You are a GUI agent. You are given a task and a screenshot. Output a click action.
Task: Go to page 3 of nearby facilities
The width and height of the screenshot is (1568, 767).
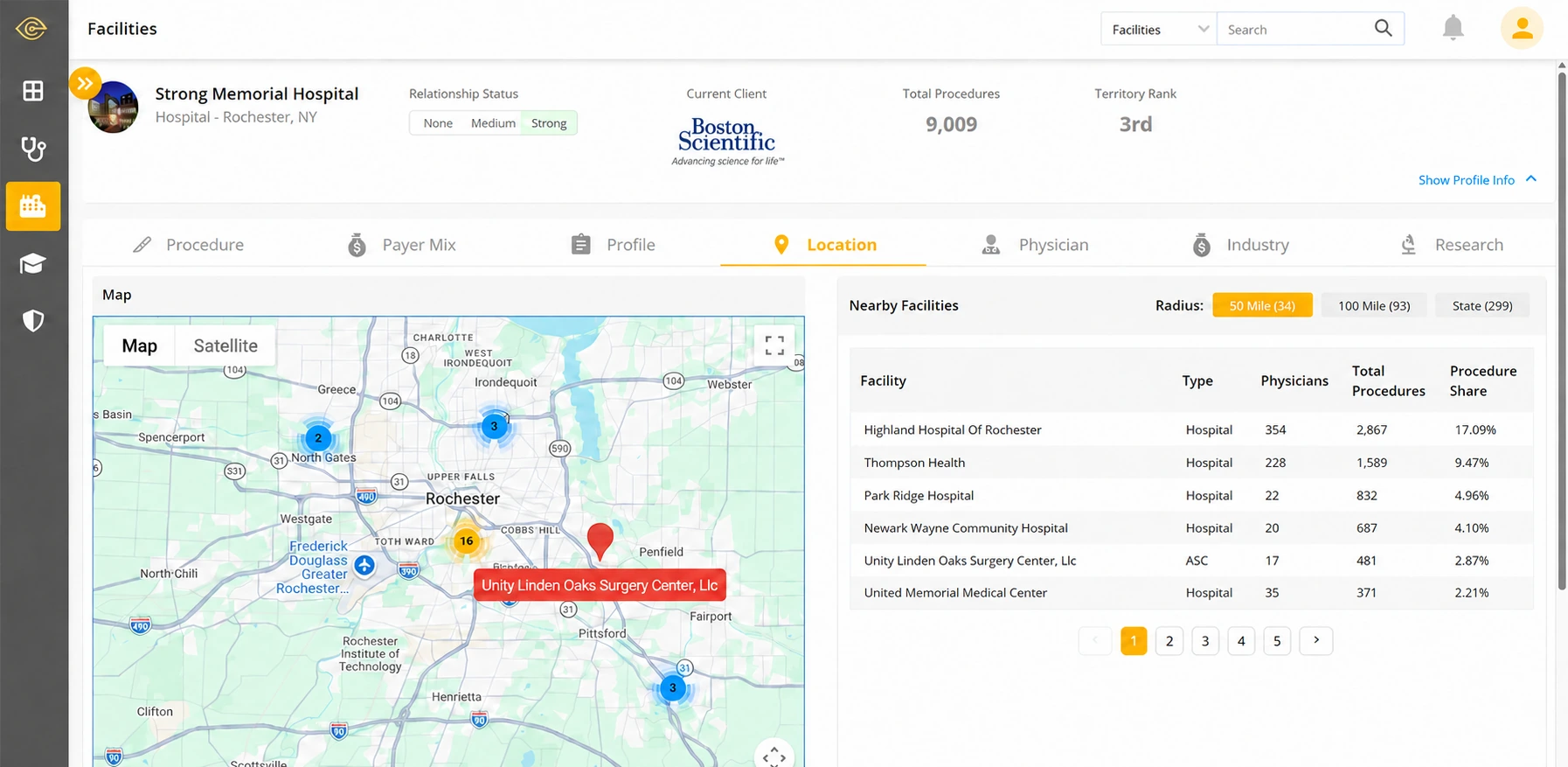tap(1205, 641)
